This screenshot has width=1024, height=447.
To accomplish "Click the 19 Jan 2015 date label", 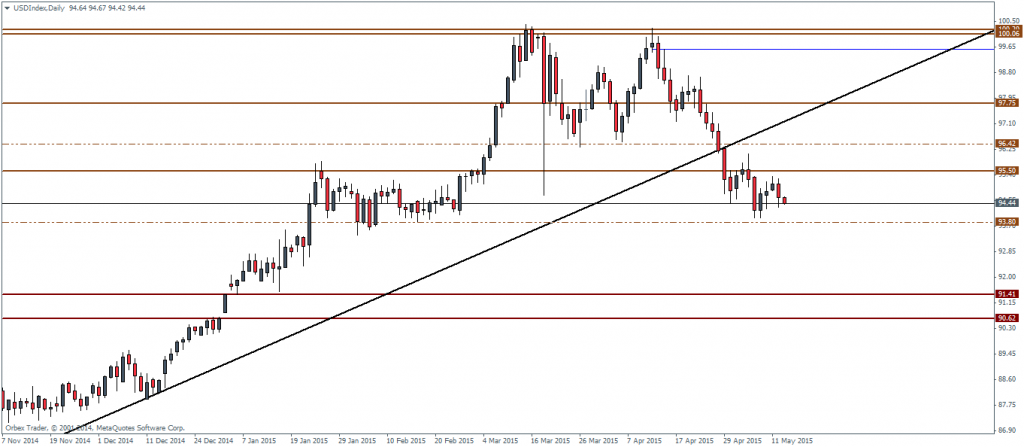I will (310, 441).
